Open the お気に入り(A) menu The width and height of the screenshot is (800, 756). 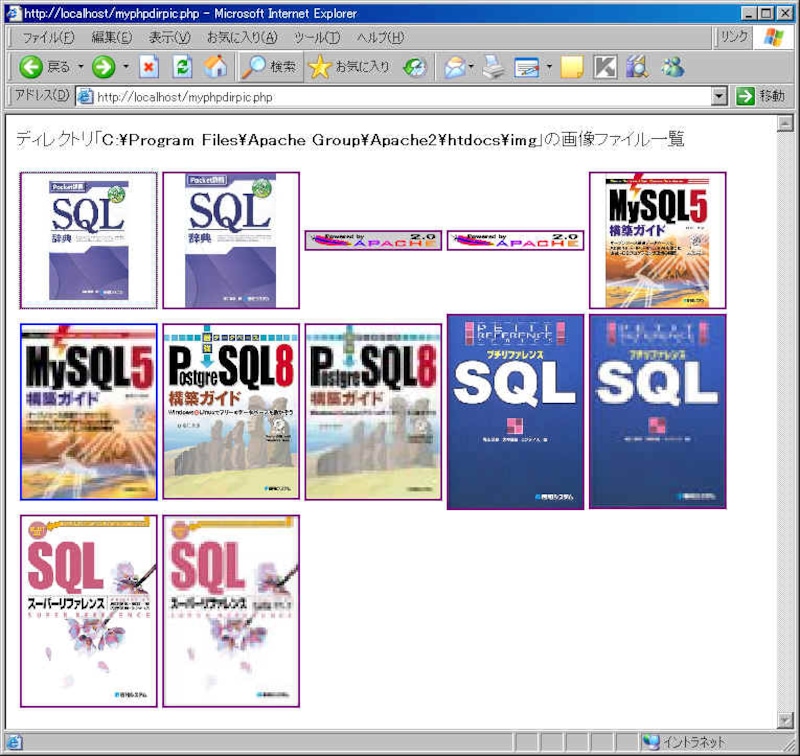(242, 37)
